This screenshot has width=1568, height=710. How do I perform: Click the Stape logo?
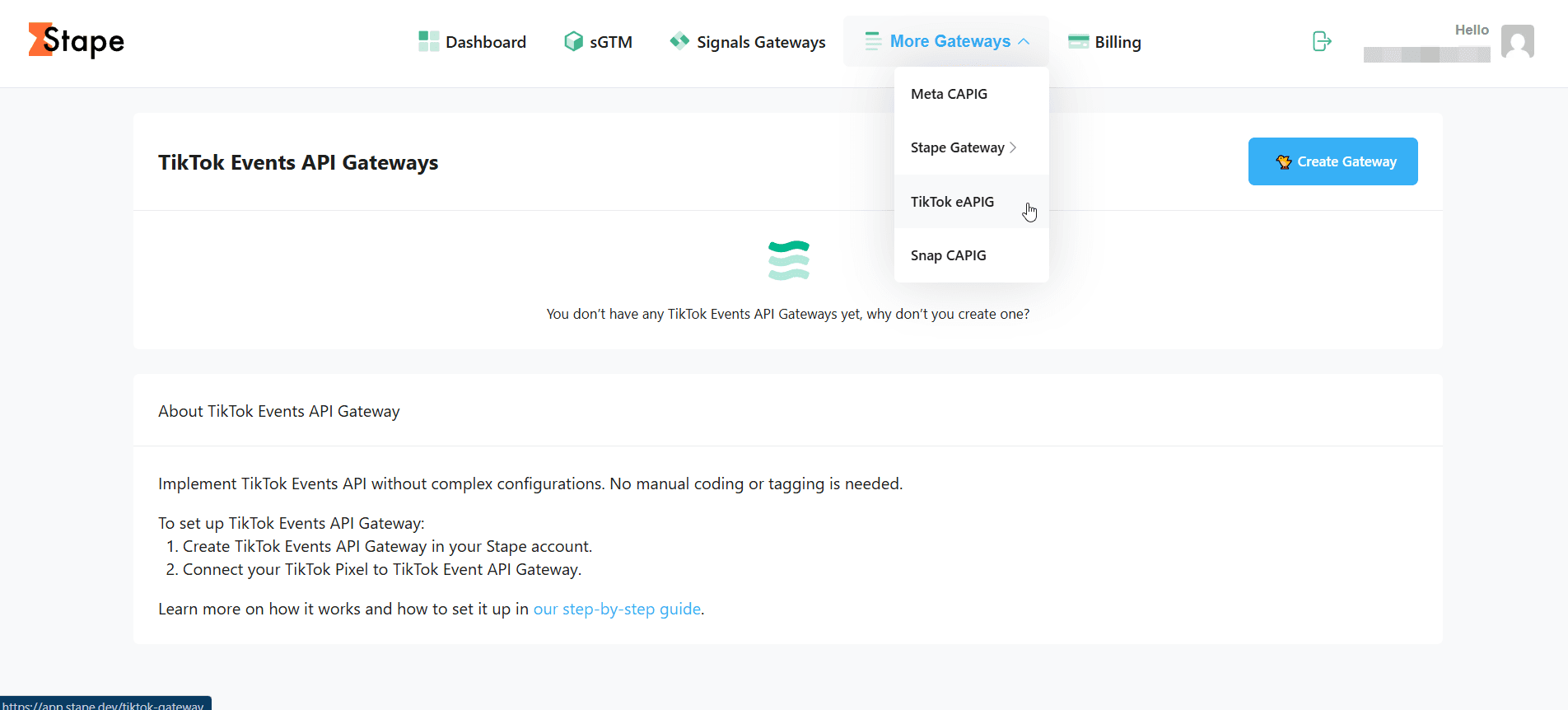pyautogui.click(x=77, y=40)
